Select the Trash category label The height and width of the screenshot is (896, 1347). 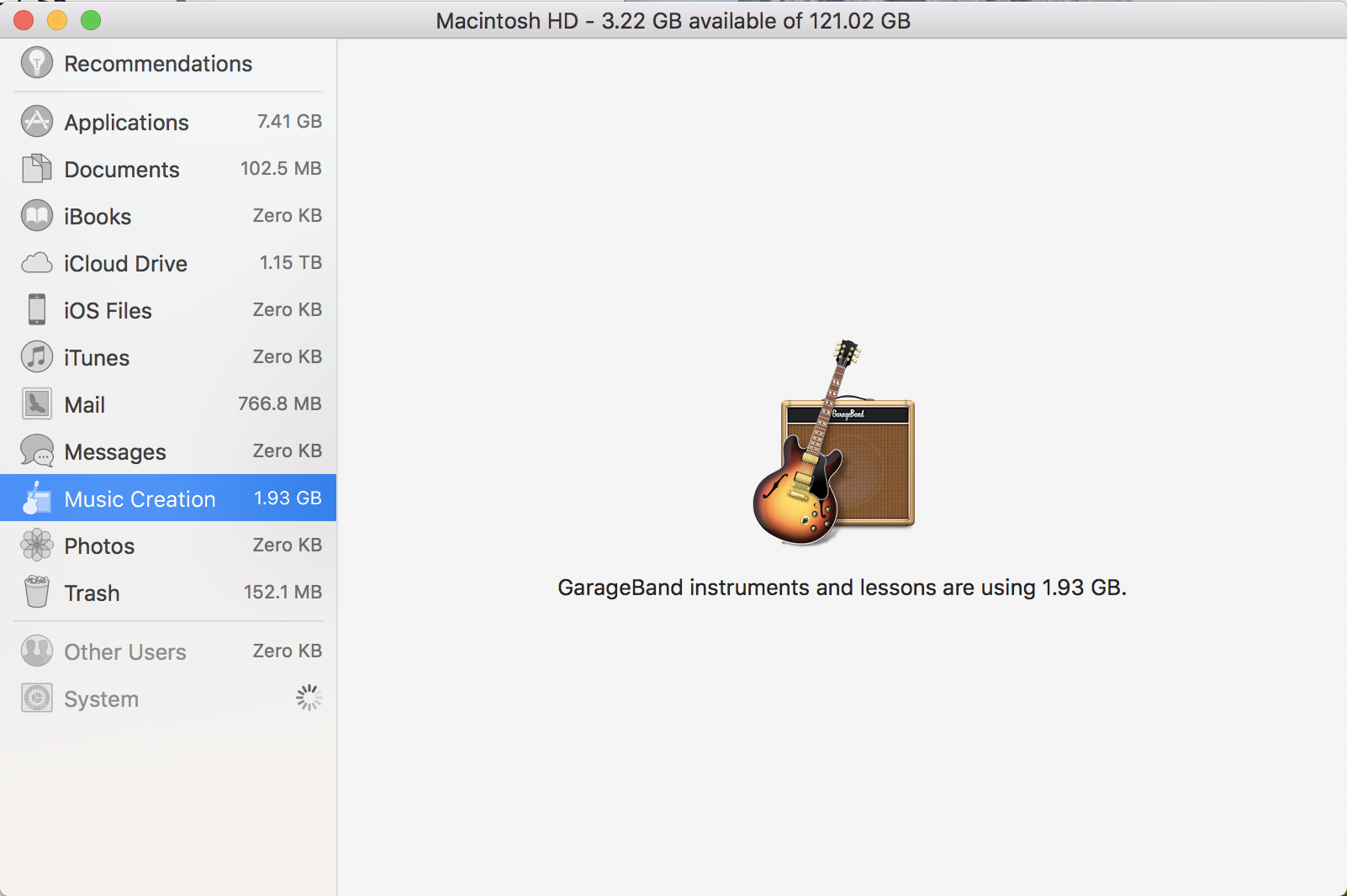(92, 593)
